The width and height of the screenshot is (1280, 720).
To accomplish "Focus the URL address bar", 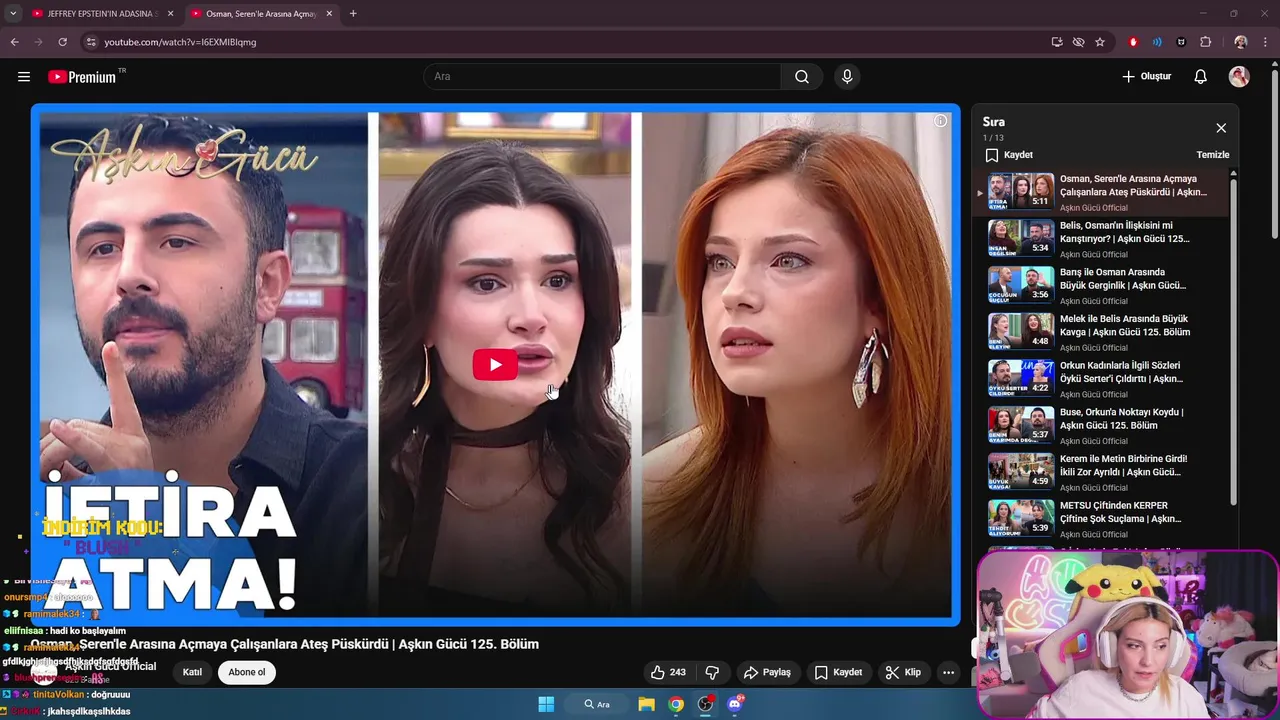I will point(560,42).
